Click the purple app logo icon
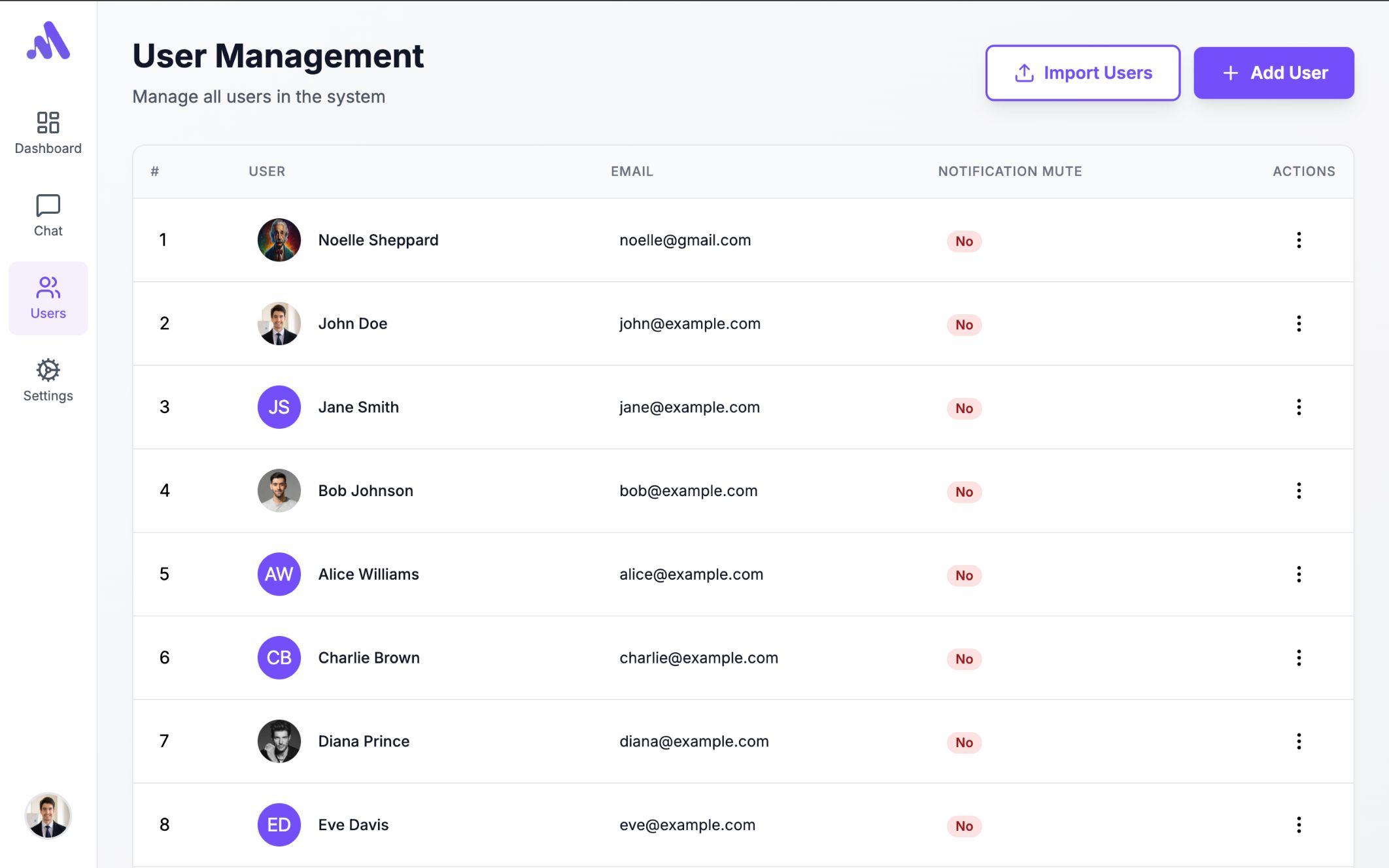This screenshot has height=868, width=1389. (x=48, y=42)
